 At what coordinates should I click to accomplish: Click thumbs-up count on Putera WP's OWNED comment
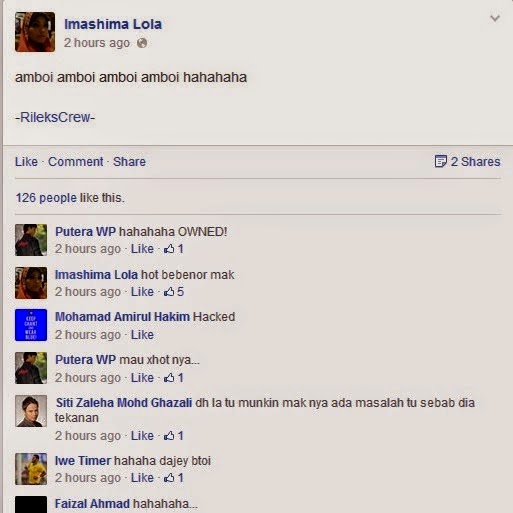[x=173, y=249]
